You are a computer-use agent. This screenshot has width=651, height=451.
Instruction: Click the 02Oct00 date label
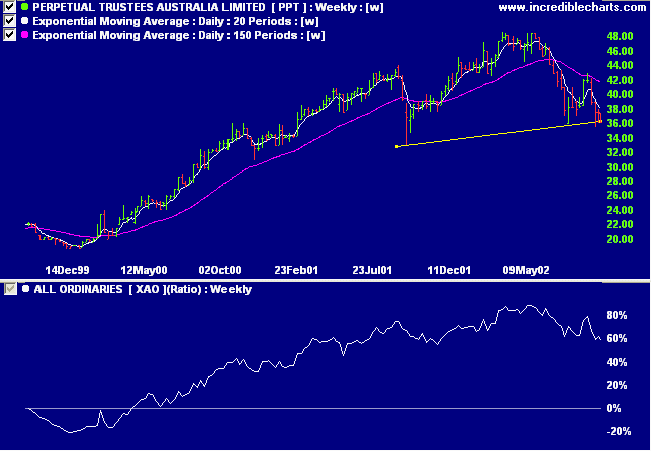(220, 270)
